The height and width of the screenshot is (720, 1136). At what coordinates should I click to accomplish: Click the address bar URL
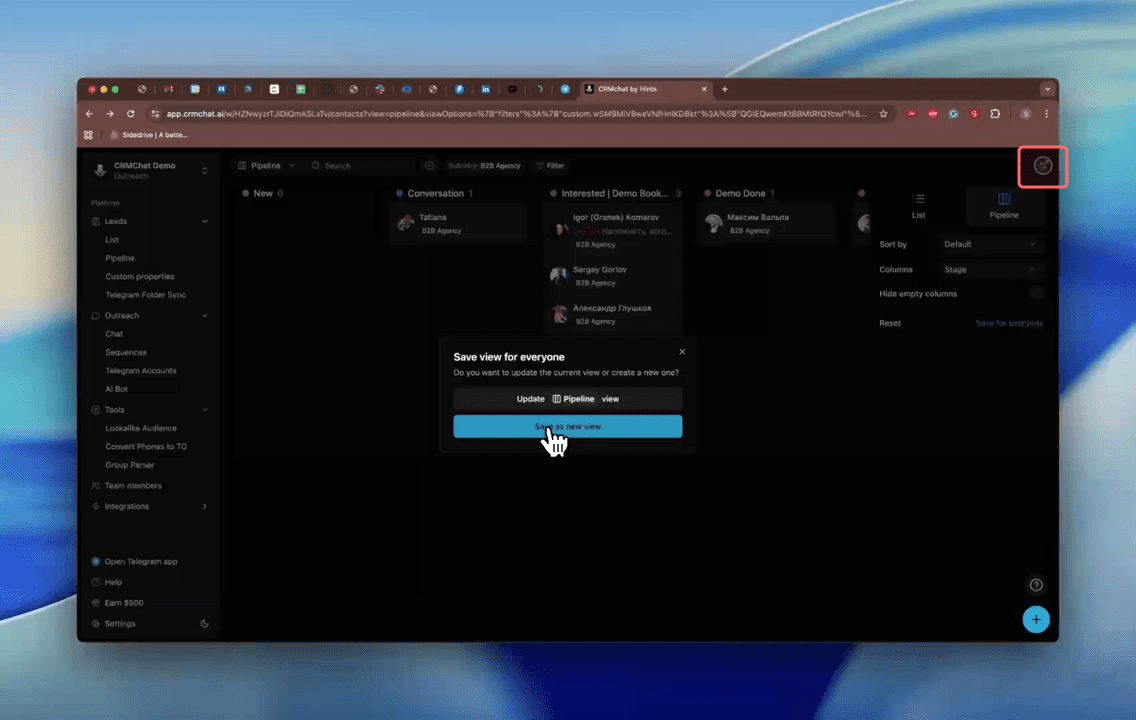[515, 114]
